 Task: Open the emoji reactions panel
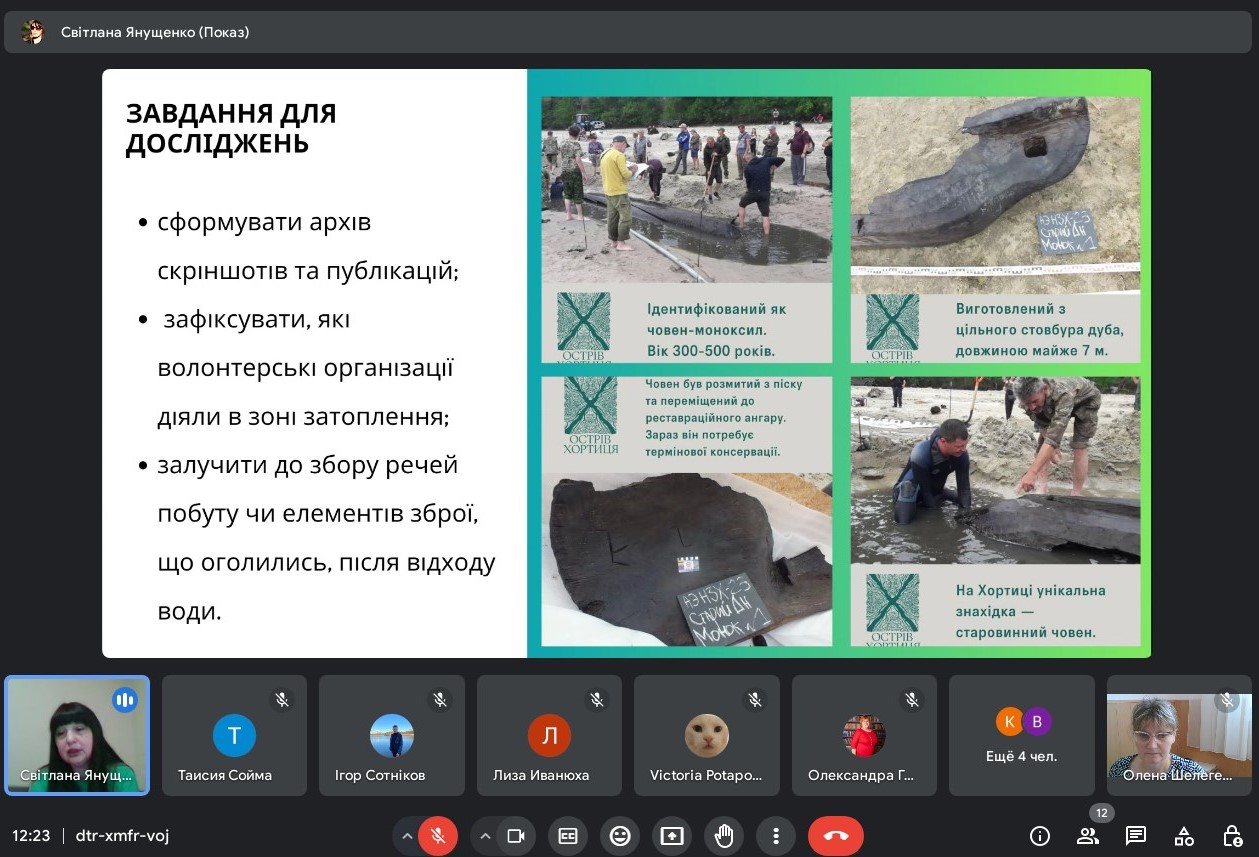(x=620, y=836)
